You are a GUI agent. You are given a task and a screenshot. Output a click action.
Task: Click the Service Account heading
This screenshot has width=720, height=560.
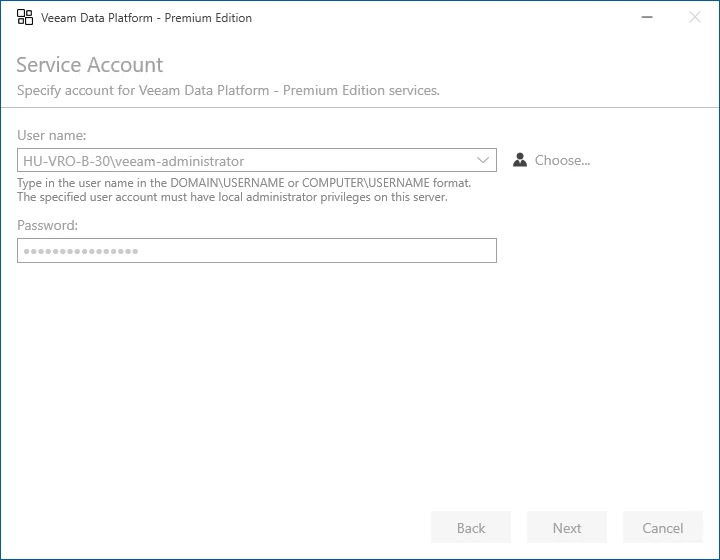(x=89, y=65)
